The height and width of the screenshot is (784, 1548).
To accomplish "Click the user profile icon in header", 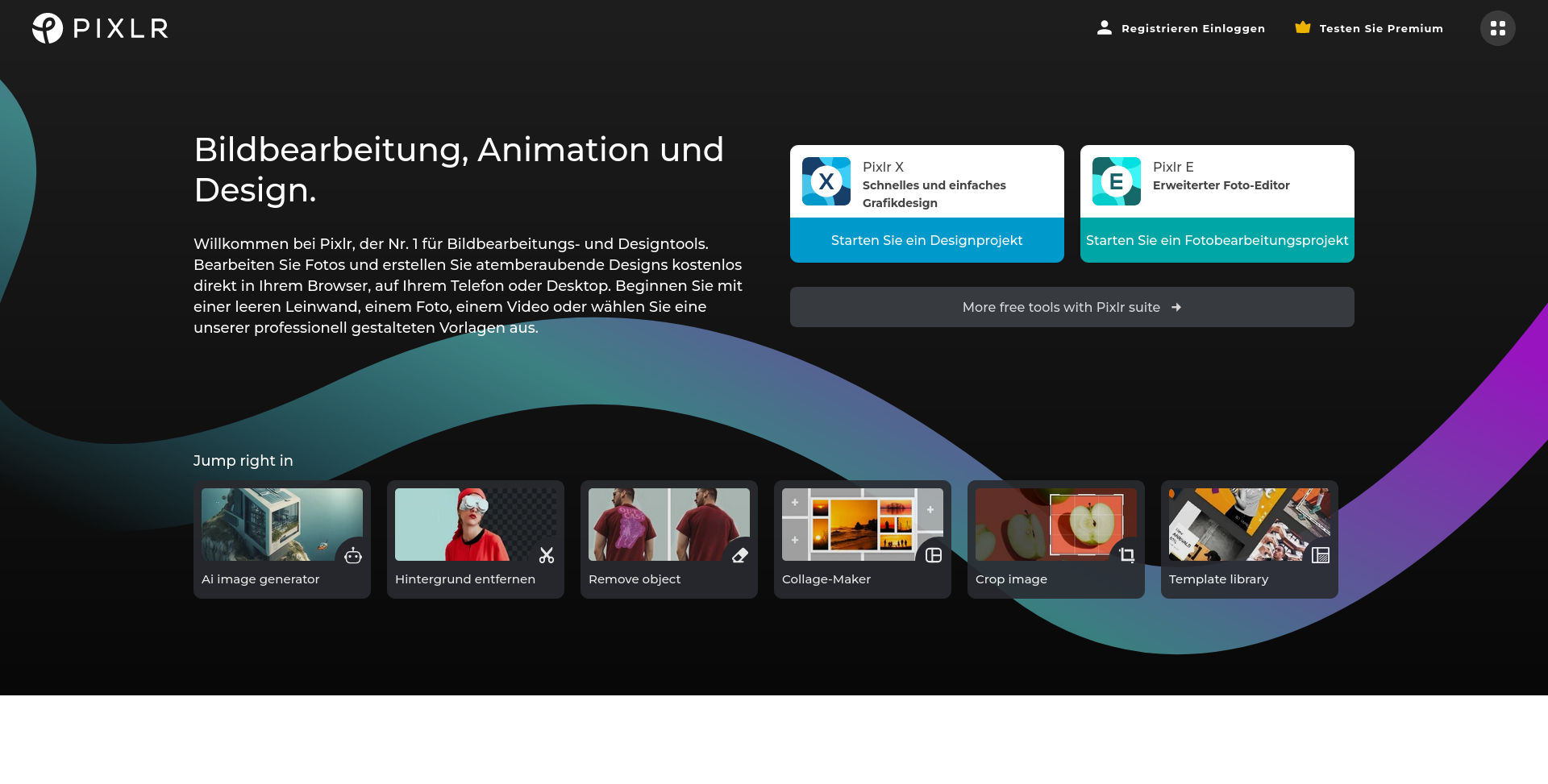I will tap(1104, 27).
